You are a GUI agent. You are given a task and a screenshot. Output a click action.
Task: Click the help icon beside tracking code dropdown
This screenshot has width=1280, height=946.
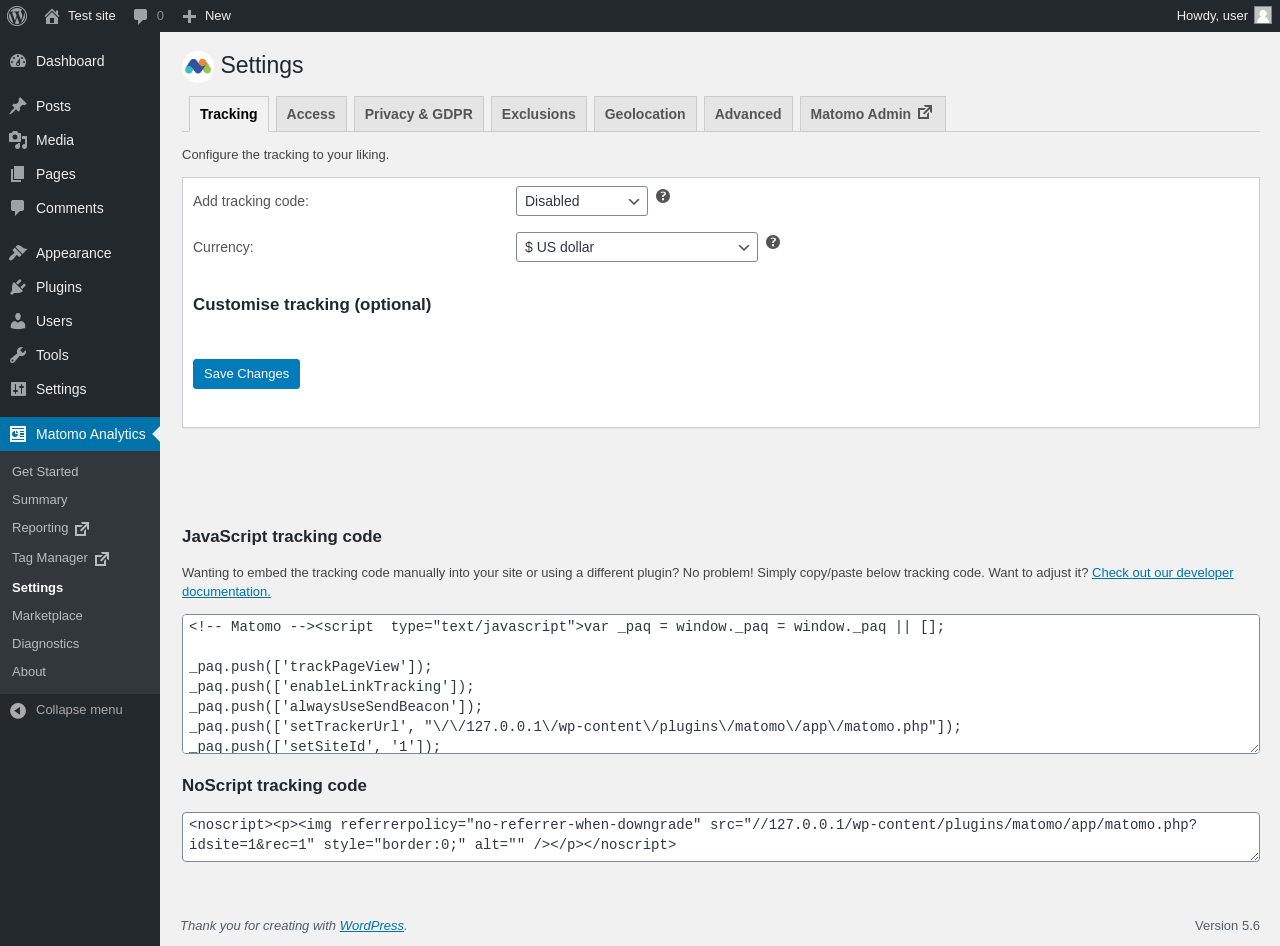click(x=663, y=196)
